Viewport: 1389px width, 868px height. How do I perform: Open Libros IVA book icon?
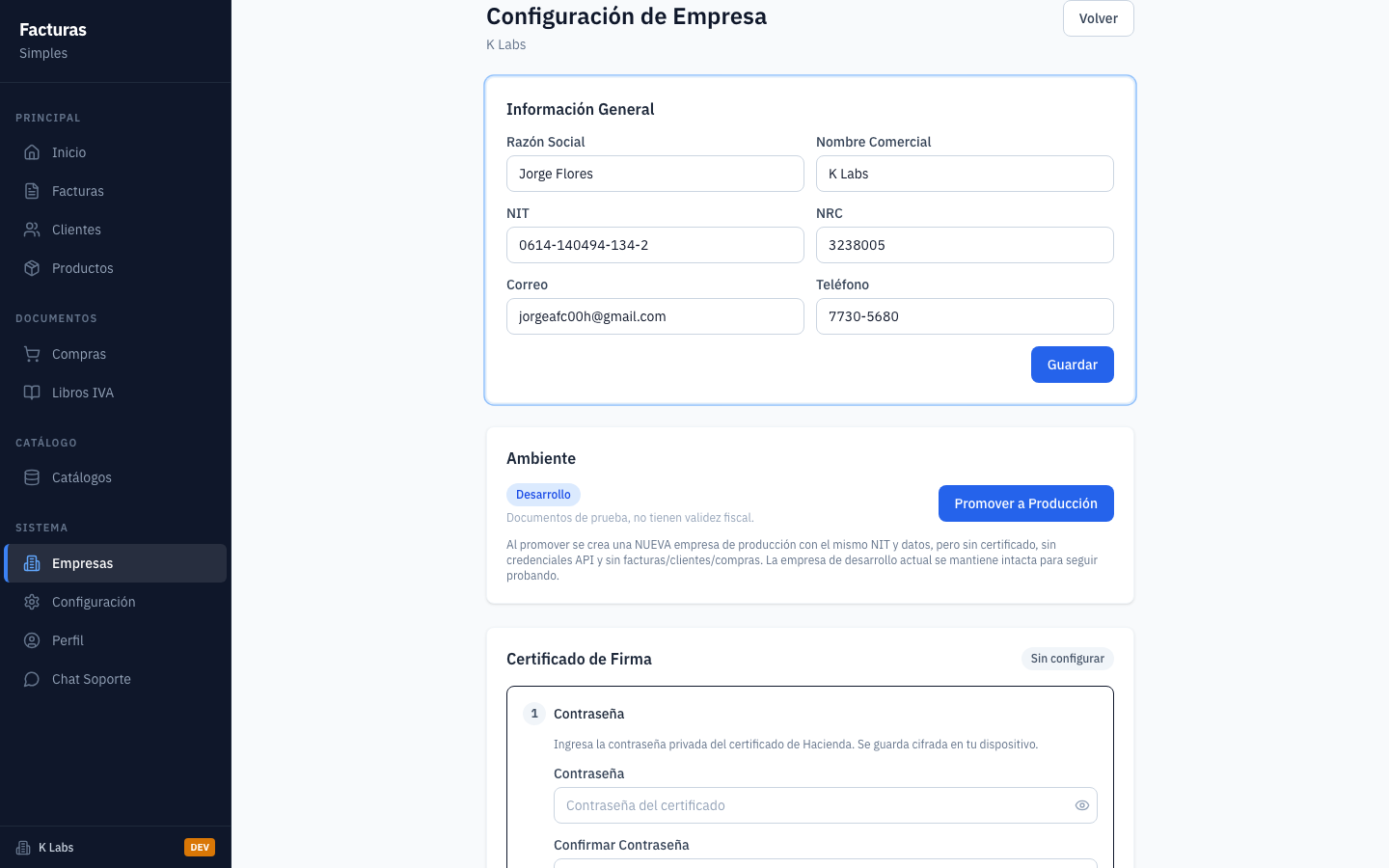point(32,393)
